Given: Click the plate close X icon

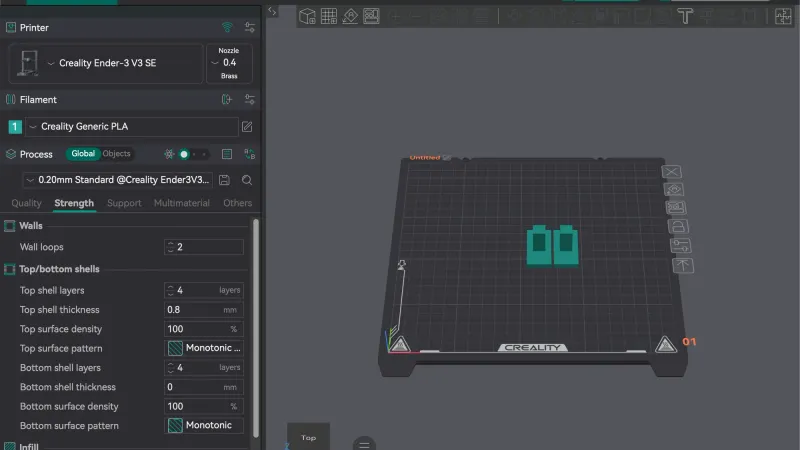Looking at the screenshot, I should click(x=671, y=172).
